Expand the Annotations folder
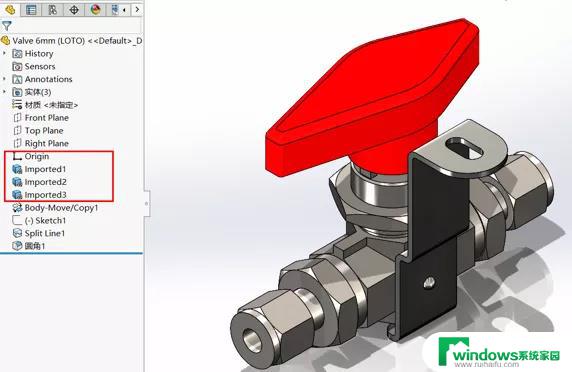 [x=4, y=79]
